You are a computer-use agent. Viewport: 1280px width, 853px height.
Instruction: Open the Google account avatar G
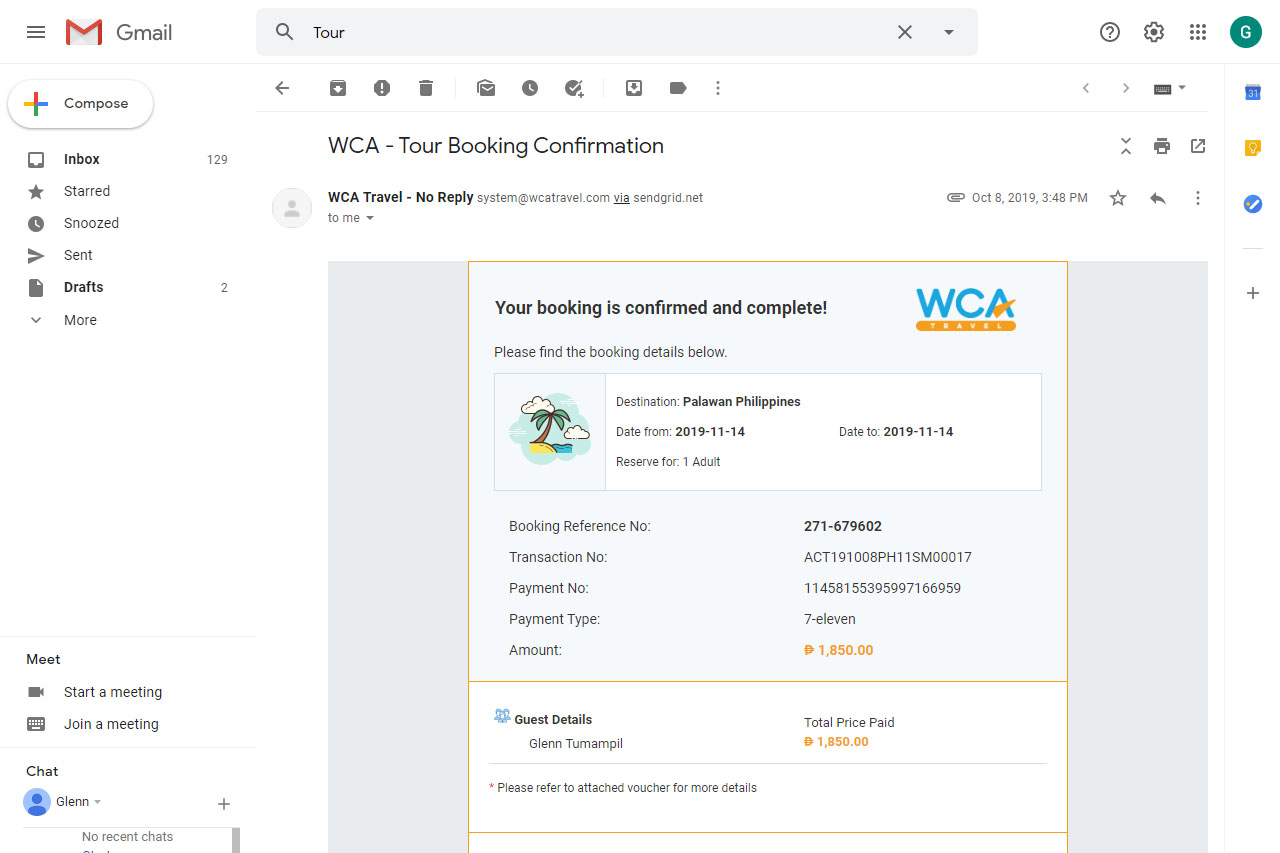click(x=1246, y=32)
